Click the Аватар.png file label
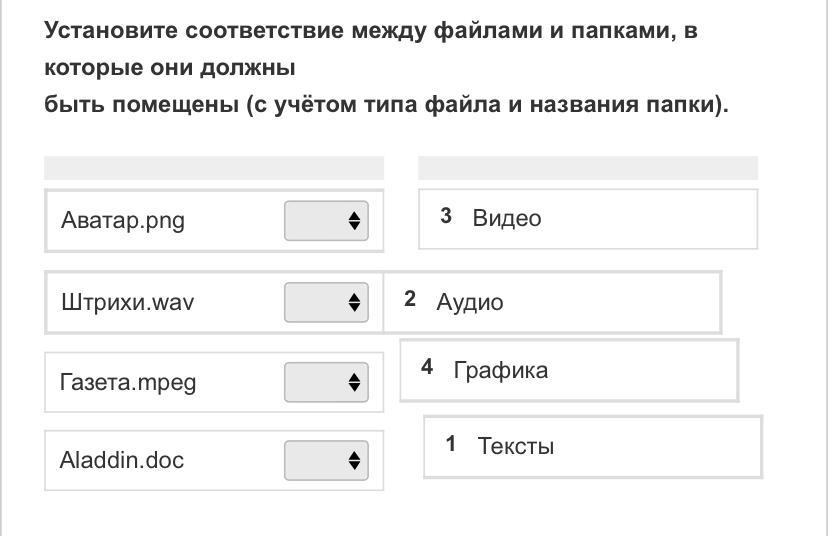 click(123, 221)
